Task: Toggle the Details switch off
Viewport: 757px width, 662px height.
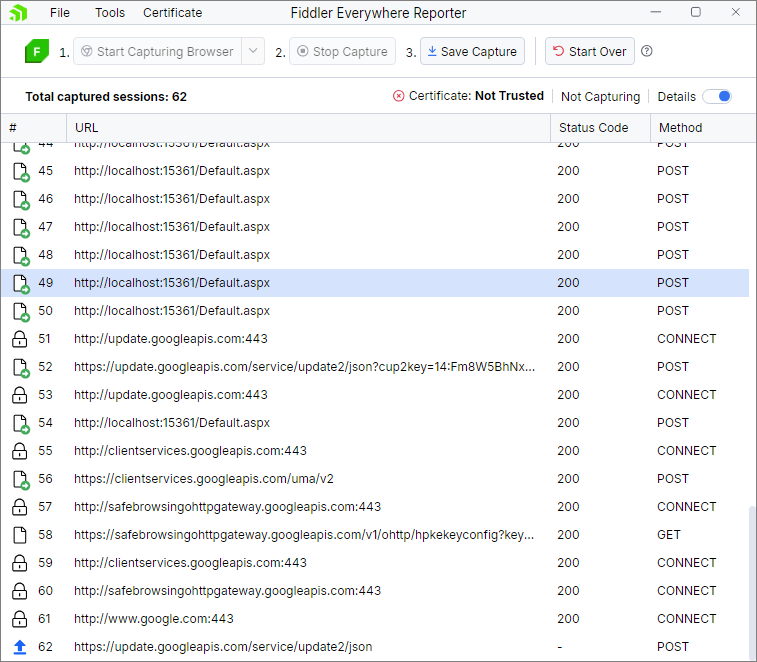Action: (717, 97)
